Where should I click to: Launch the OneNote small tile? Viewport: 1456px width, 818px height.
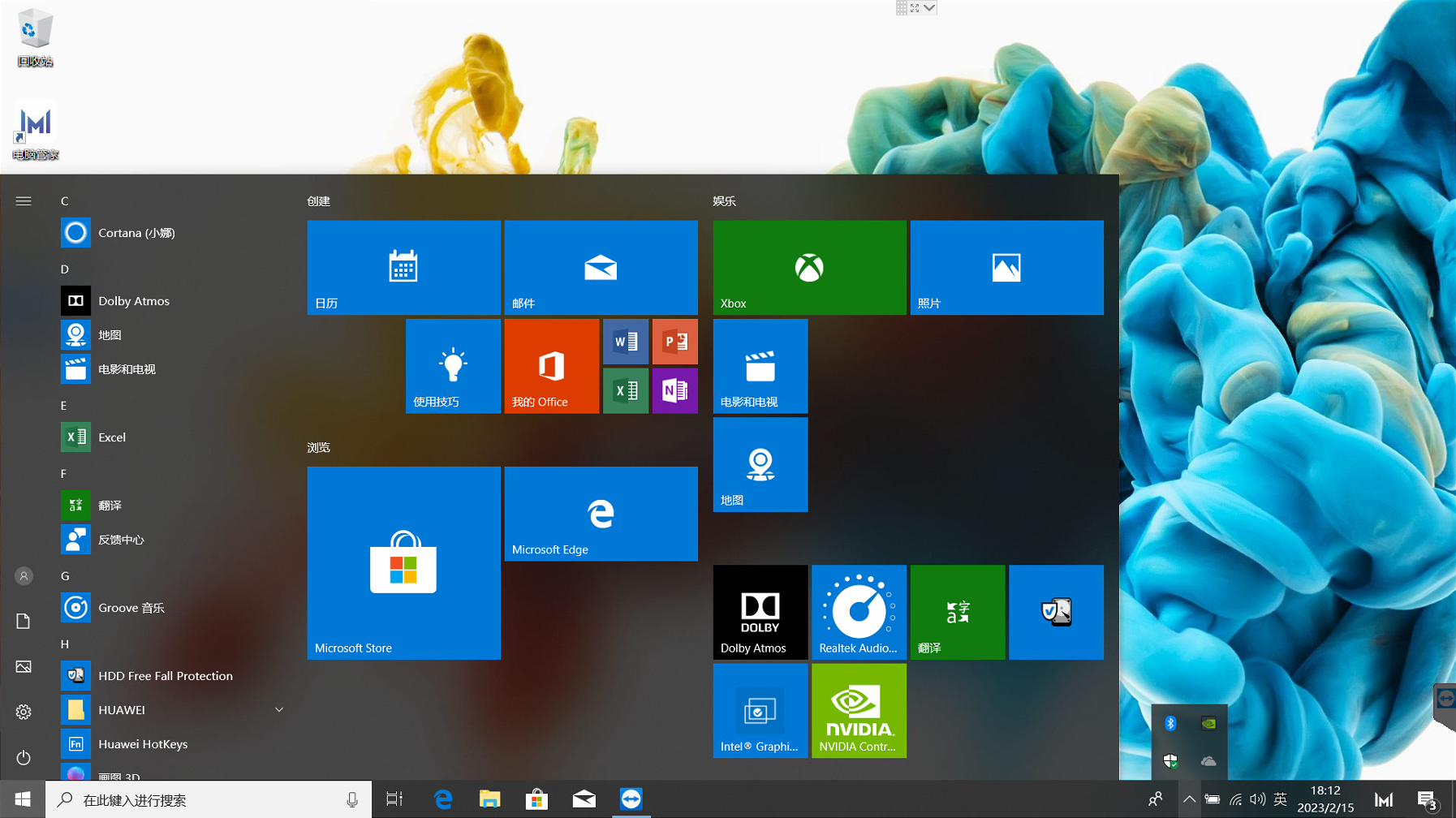(675, 391)
